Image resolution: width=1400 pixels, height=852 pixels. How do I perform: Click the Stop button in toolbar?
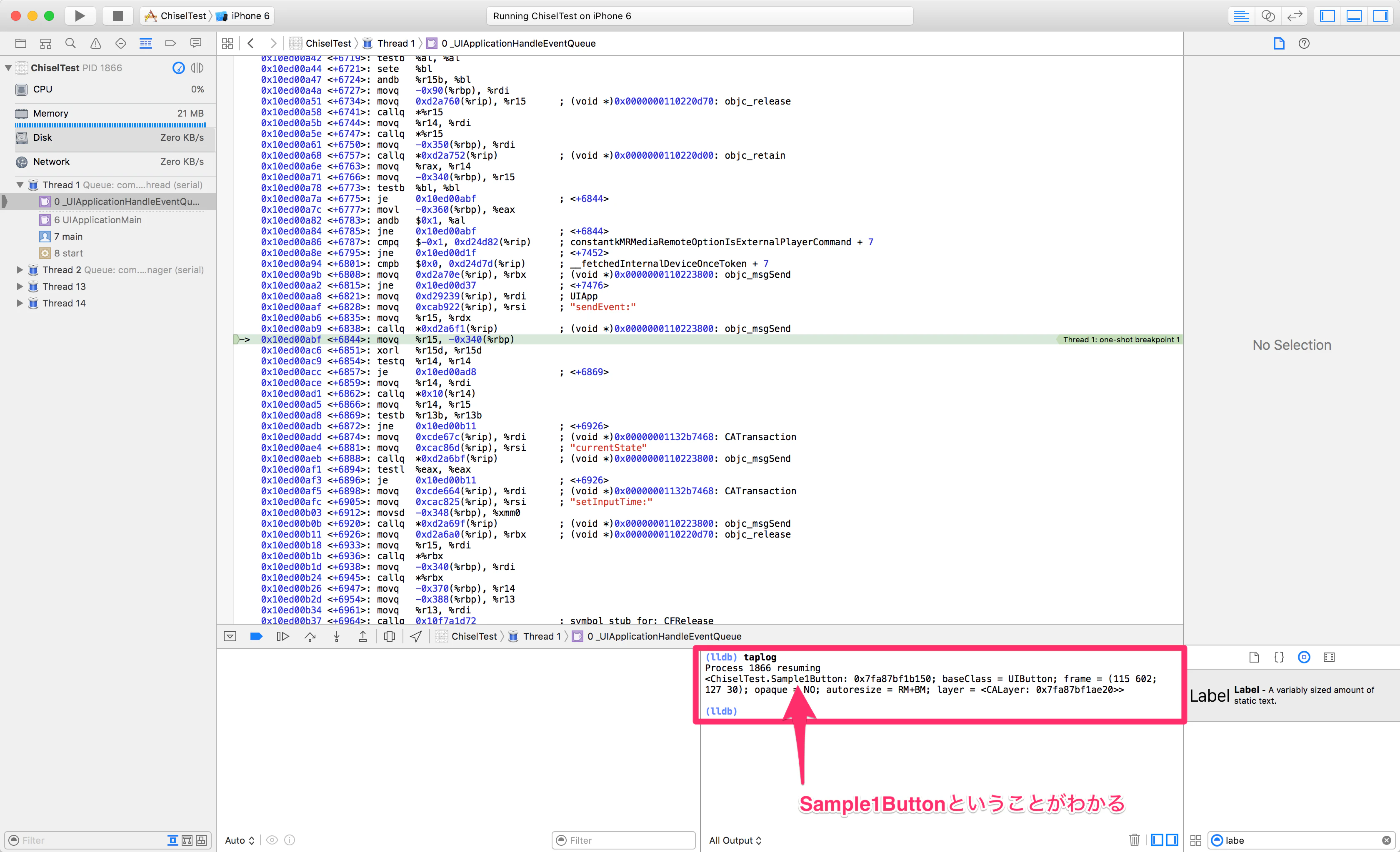pos(117,16)
